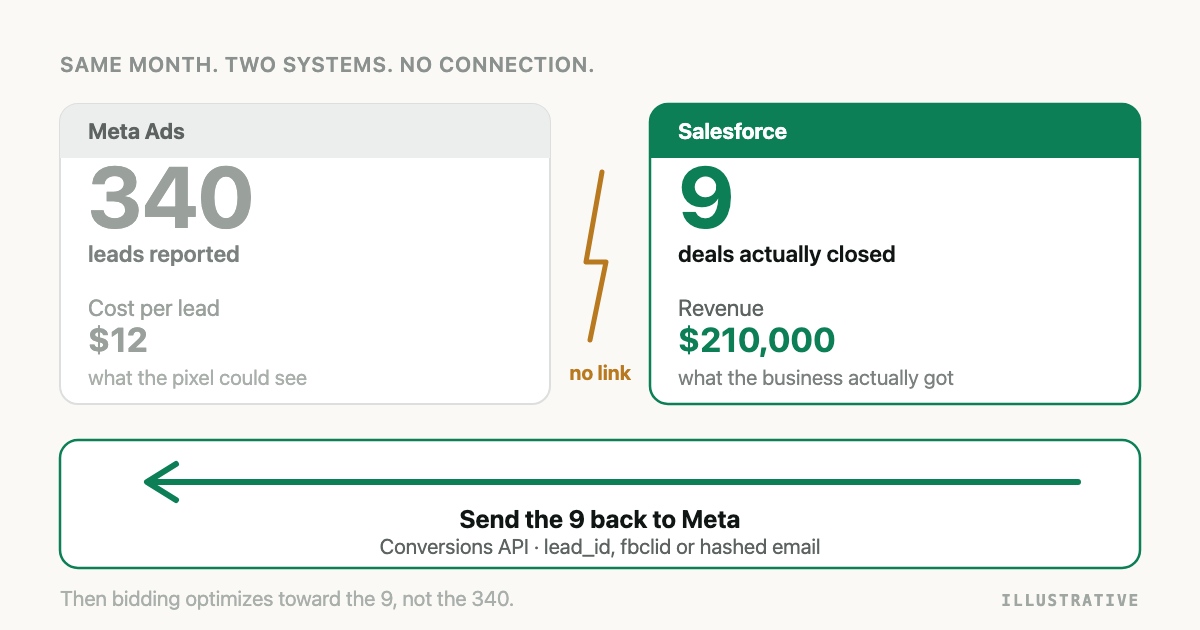Screen dimensions: 1200x630
Task: Click the 'Same month. Two systems.' headline
Action: [328, 66]
